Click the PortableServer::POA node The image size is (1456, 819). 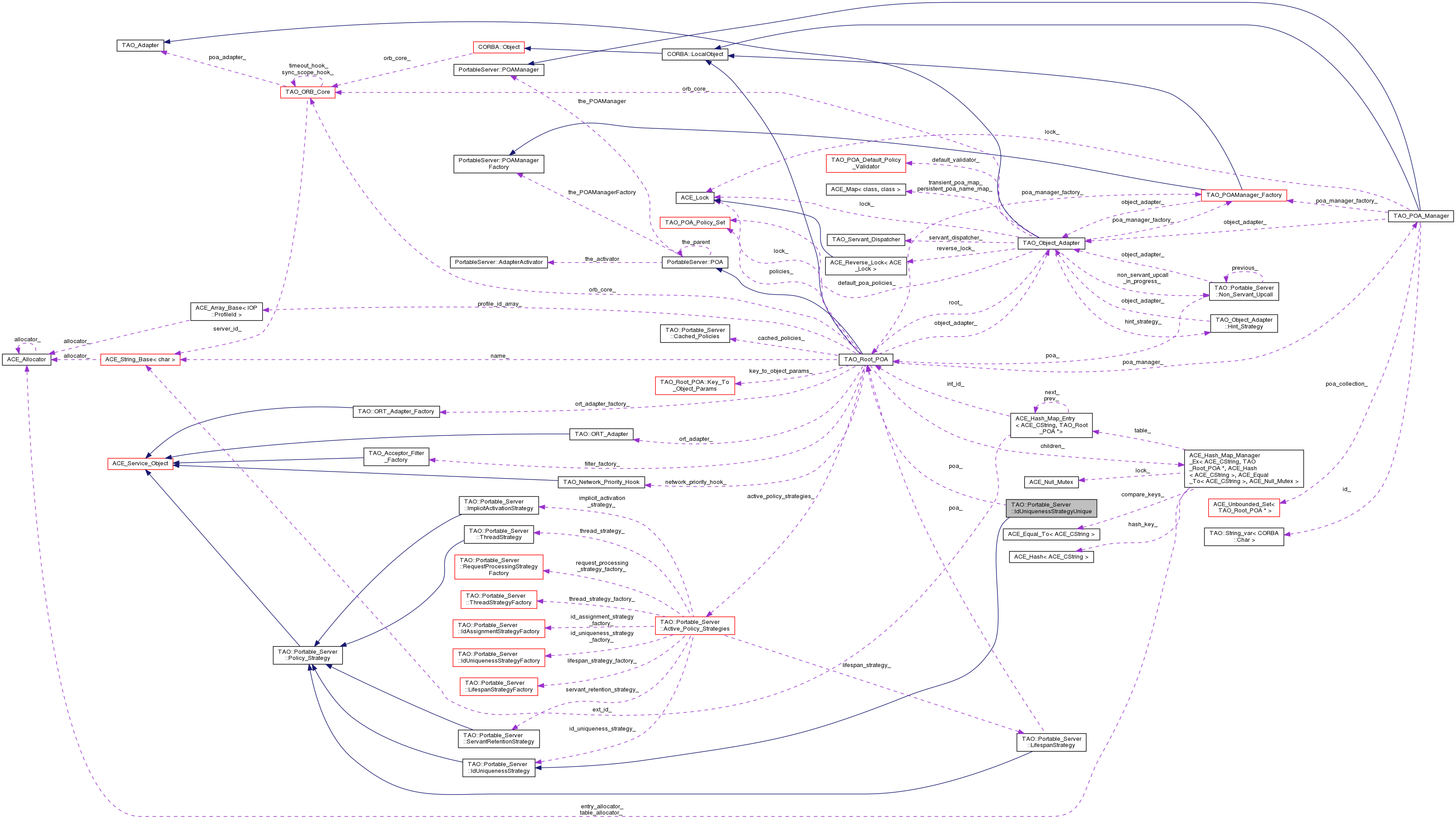pyautogui.click(x=695, y=262)
